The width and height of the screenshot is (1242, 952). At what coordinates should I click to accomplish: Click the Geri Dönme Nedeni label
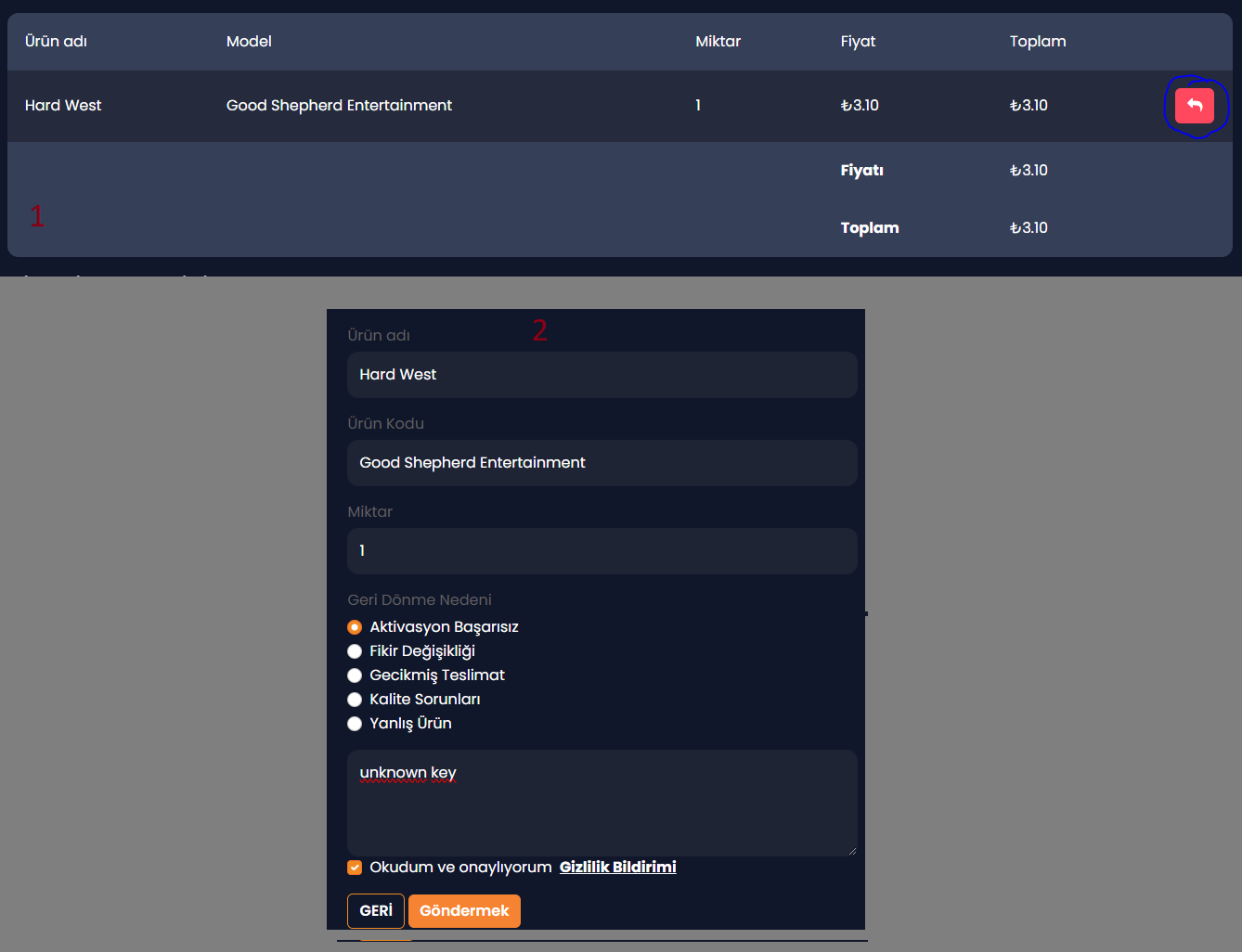[420, 600]
